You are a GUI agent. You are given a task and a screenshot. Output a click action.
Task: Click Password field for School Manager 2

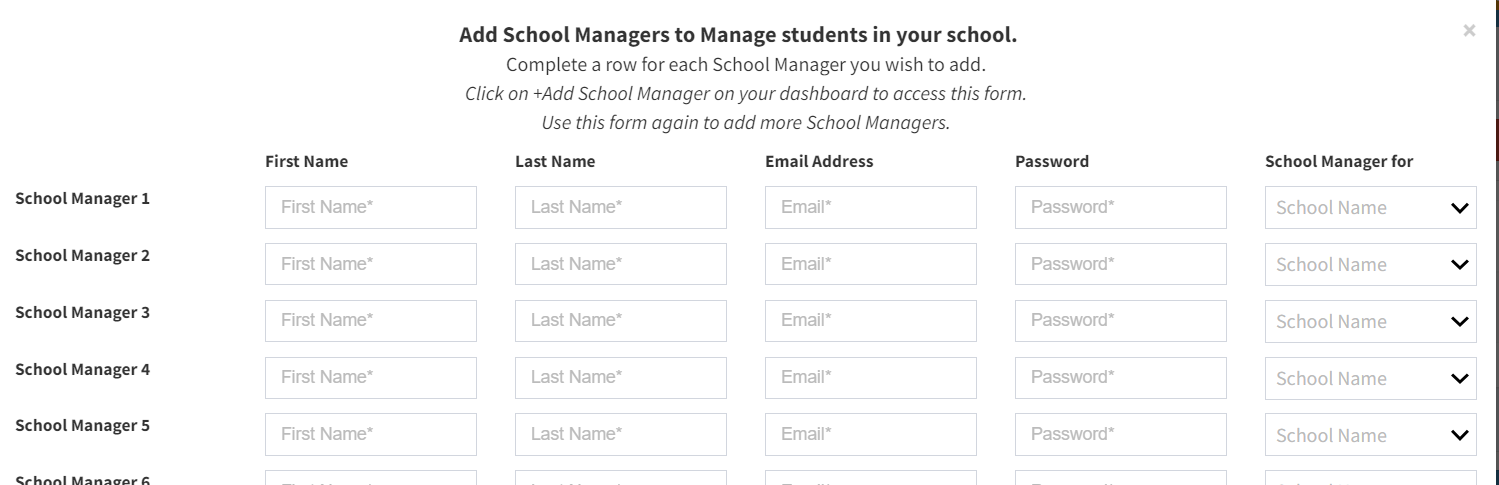[x=1120, y=264]
